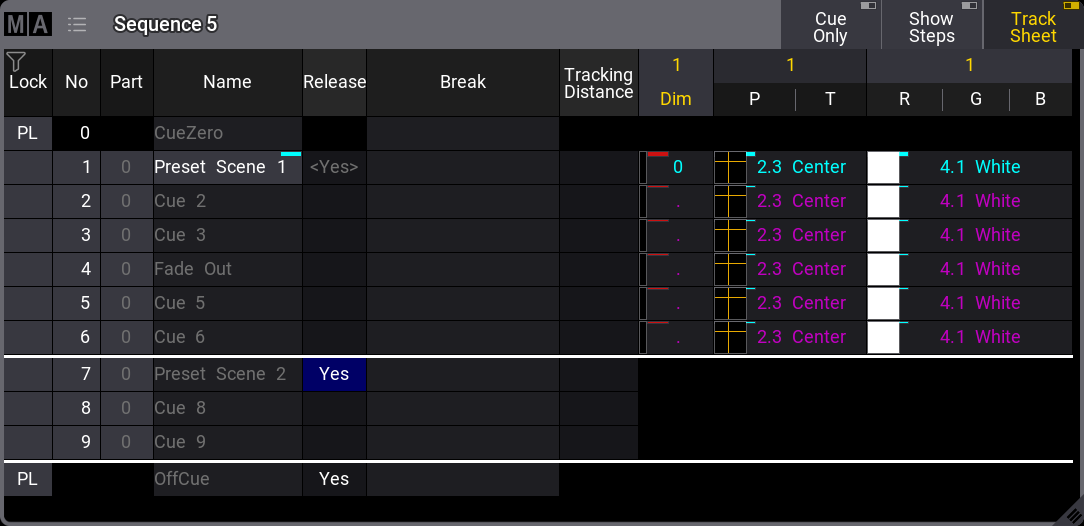Enable Show Steps

pos(931,26)
